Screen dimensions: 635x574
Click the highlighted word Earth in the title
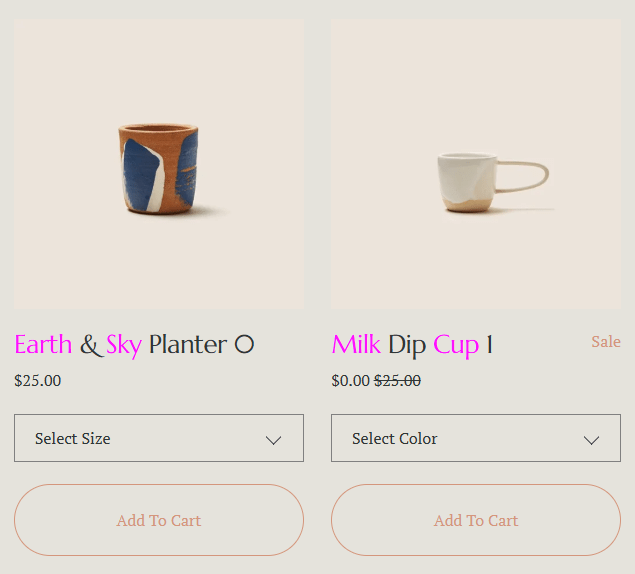(43, 344)
